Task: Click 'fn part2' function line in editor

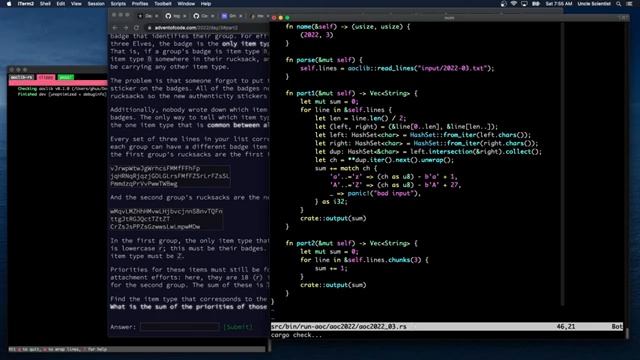Action: [351, 243]
